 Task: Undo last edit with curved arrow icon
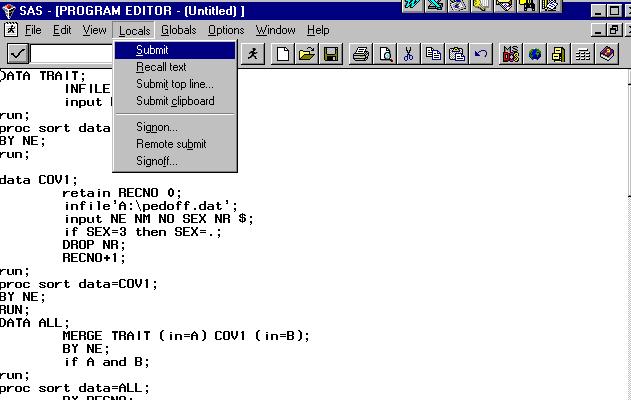pos(480,54)
